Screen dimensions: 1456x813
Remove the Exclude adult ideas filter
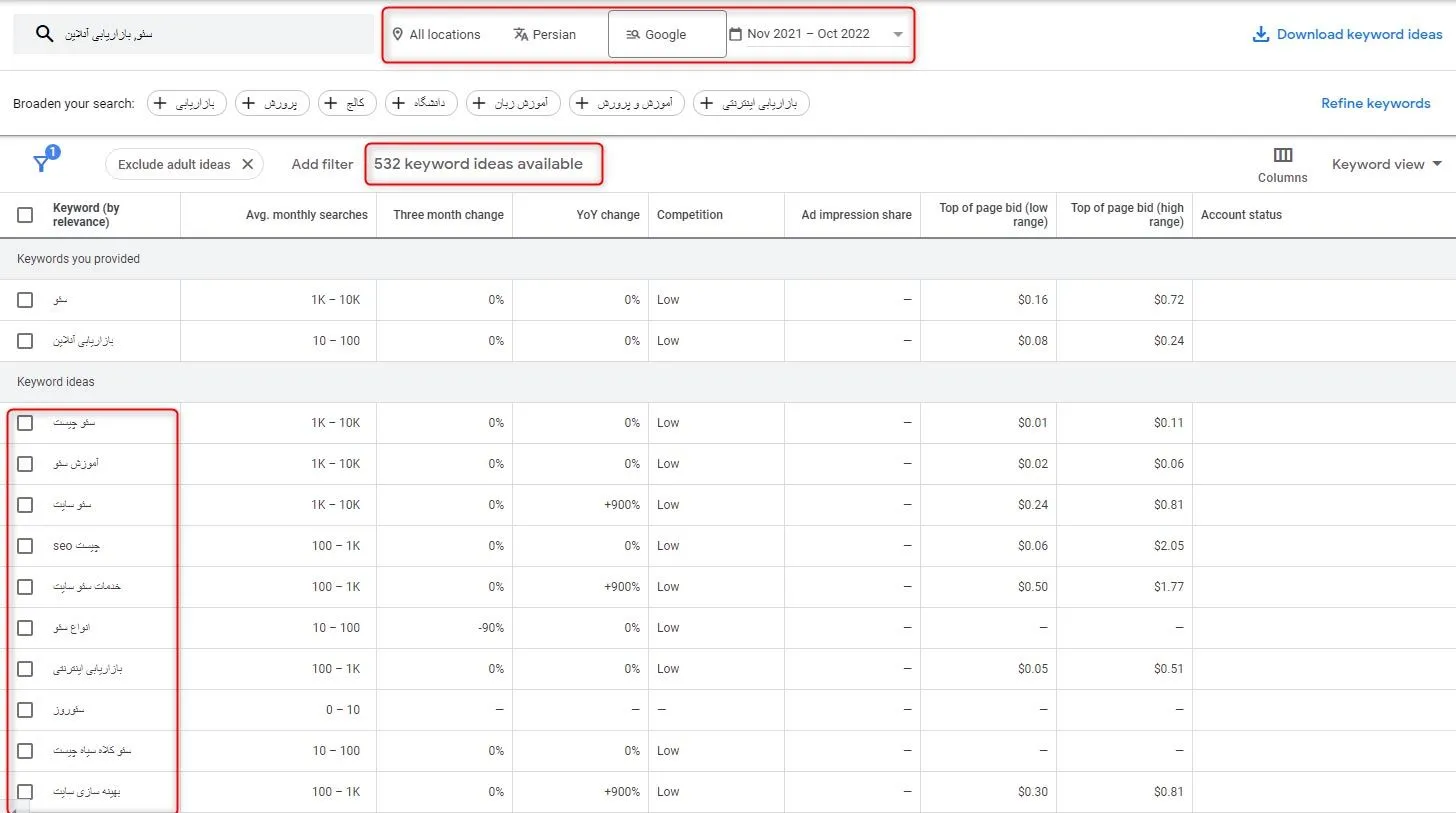pyautogui.click(x=248, y=164)
